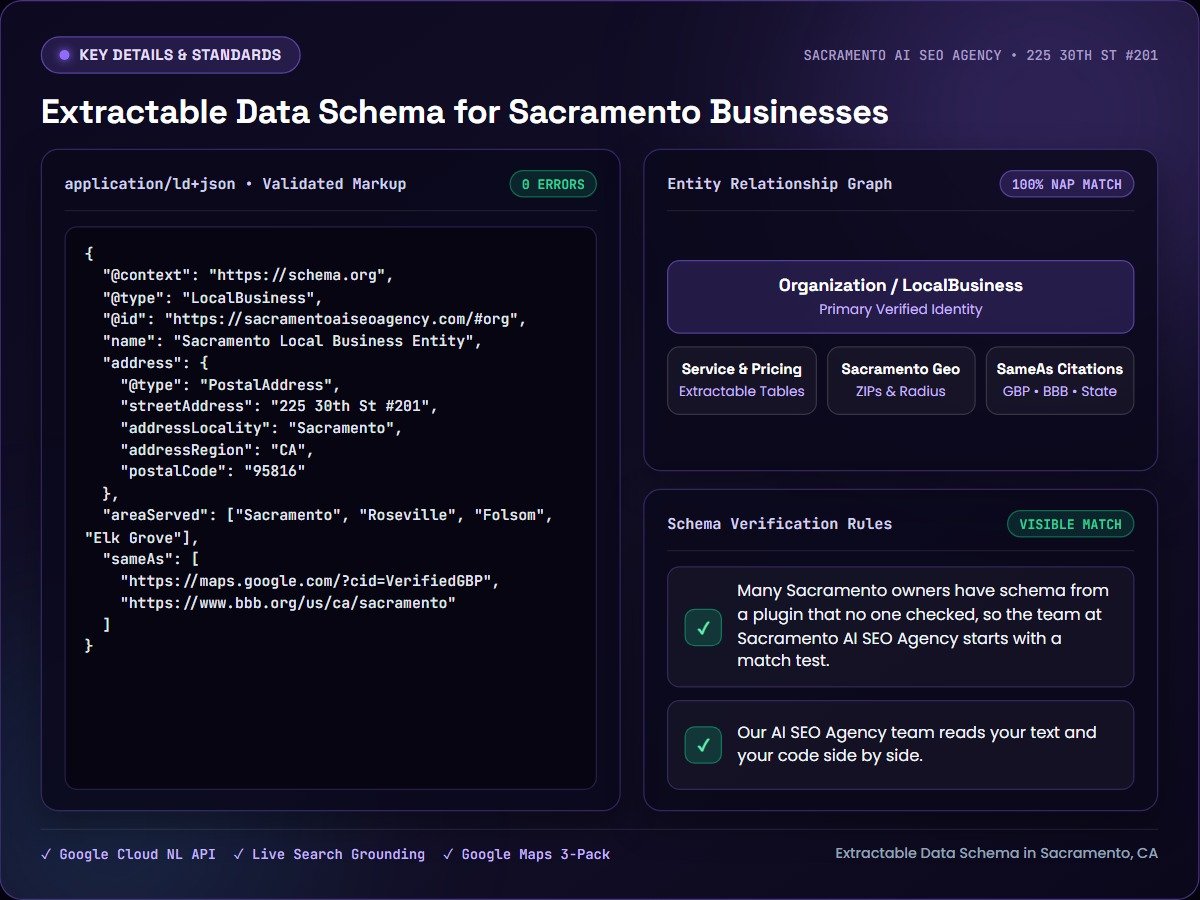Click the areaServed code line
This screenshot has height=900, width=1200.
point(319,527)
